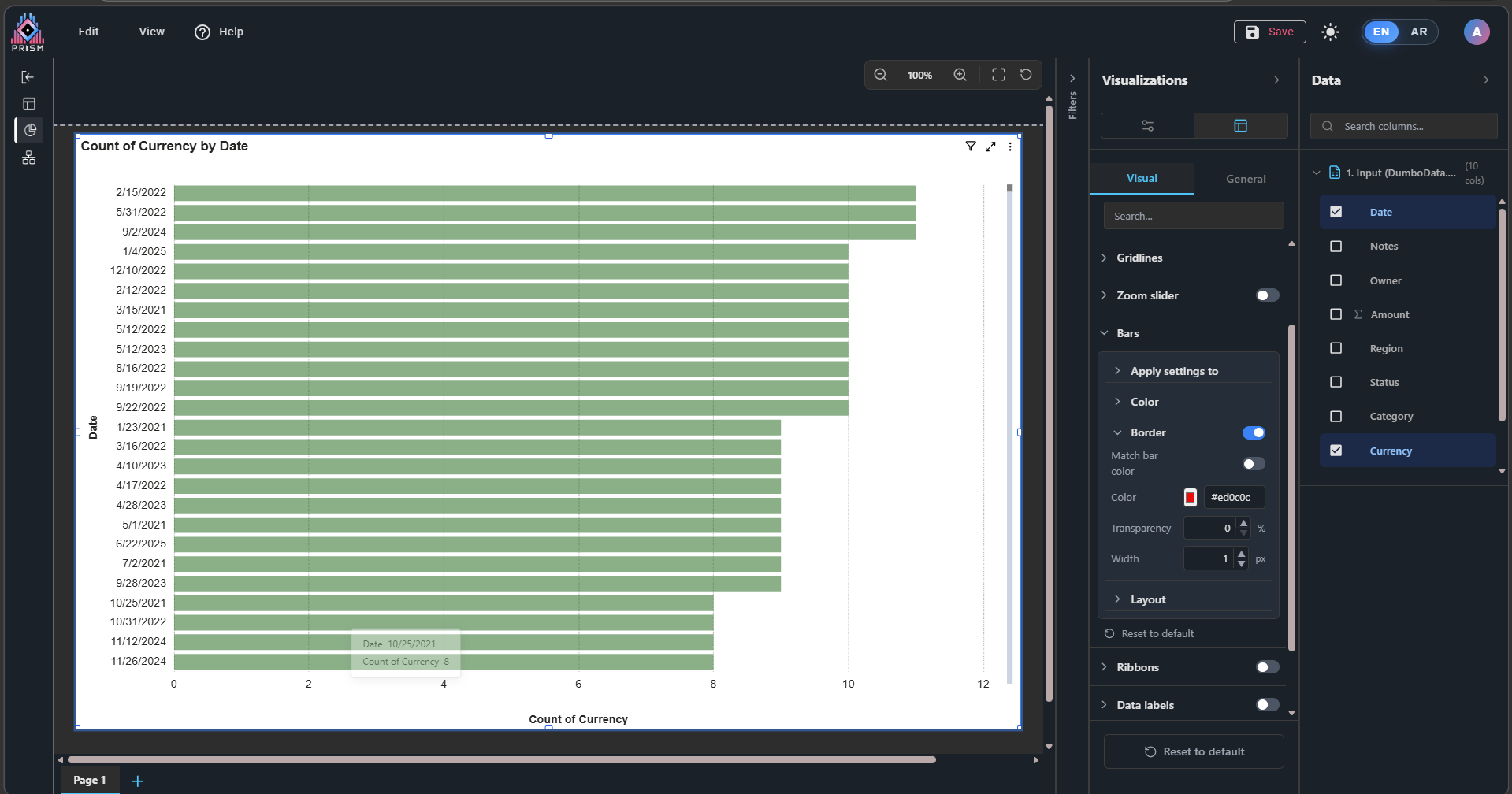The height and width of the screenshot is (794, 1512).
Task: Switch to light theme with sun icon
Action: pos(1330,32)
